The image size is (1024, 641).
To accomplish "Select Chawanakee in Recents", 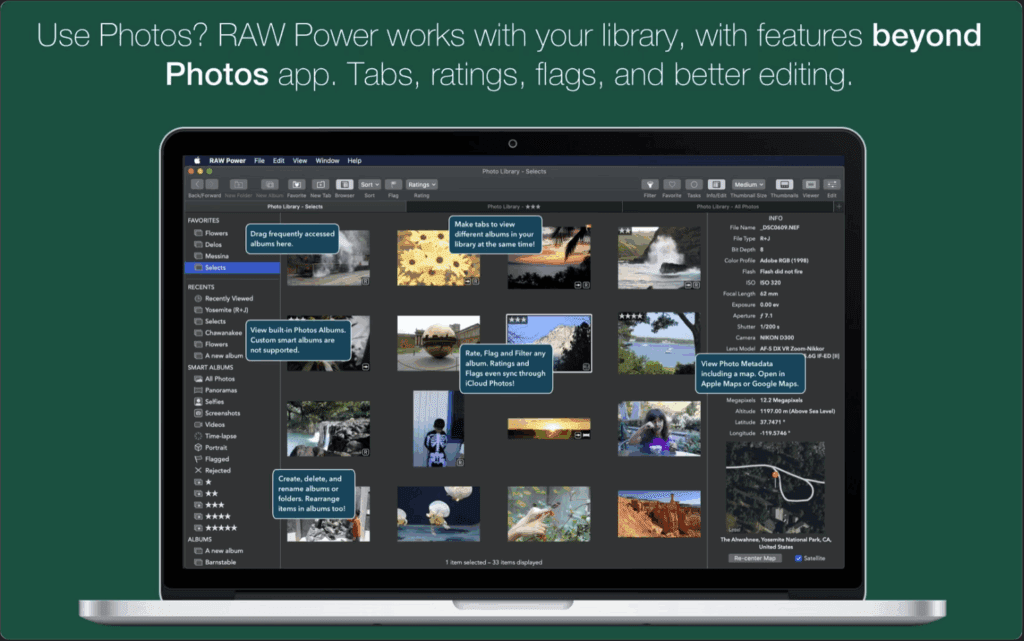I will [x=218, y=333].
